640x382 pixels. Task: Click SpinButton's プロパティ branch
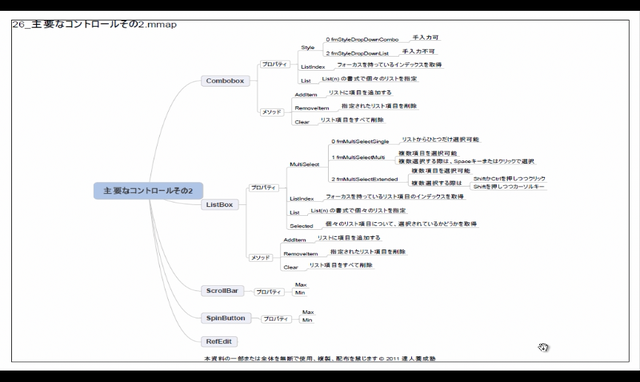(x=276, y=319)
